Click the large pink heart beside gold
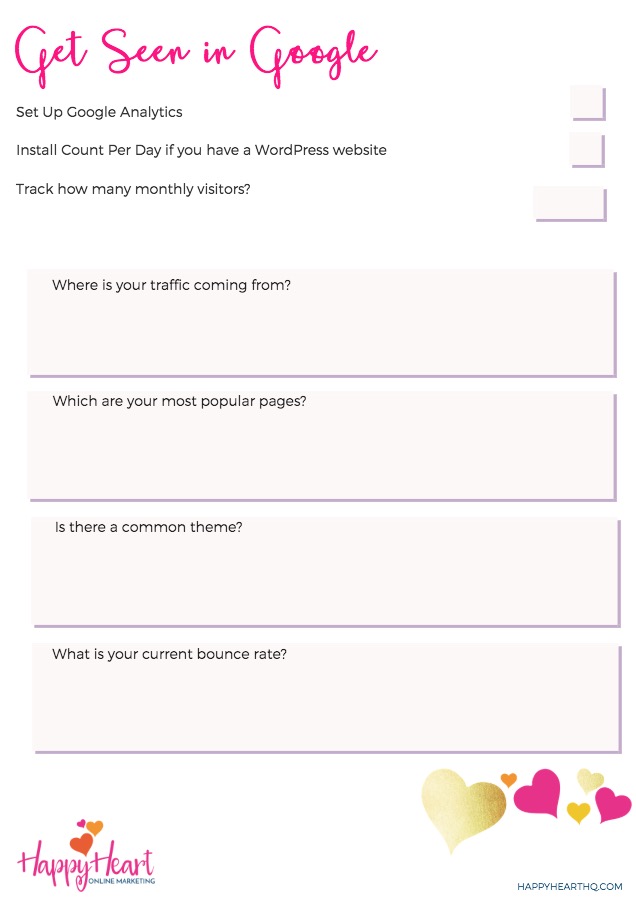Screen dimensions: 636x898 [538, 793]
